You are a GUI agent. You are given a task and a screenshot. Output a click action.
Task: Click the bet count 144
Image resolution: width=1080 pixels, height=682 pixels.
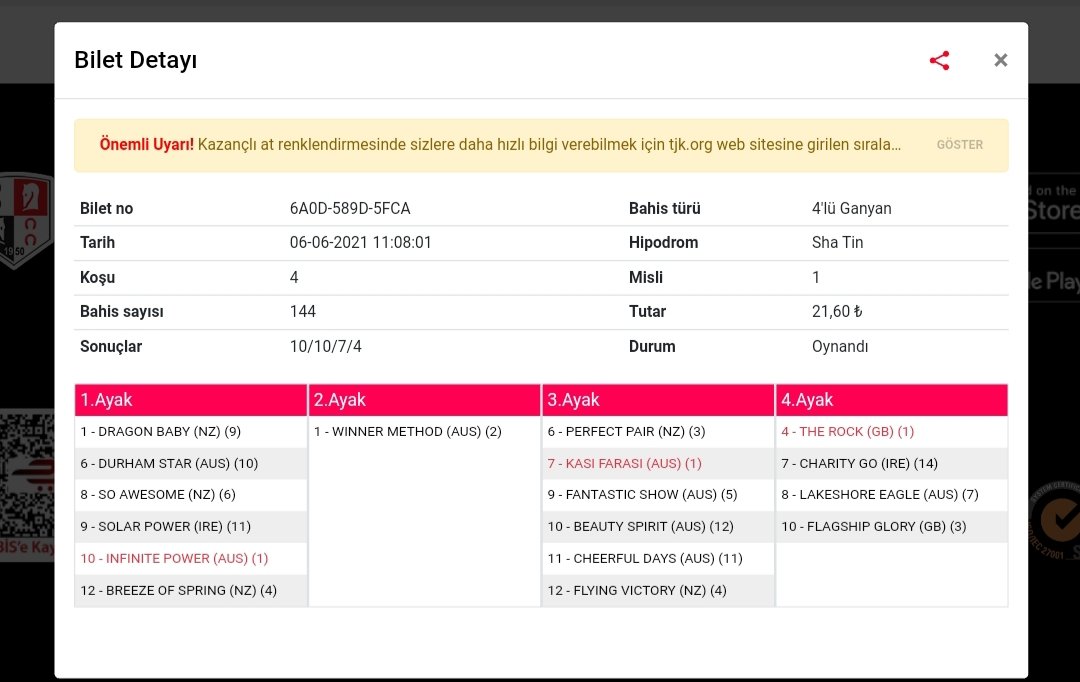click(x=302, y=311)
